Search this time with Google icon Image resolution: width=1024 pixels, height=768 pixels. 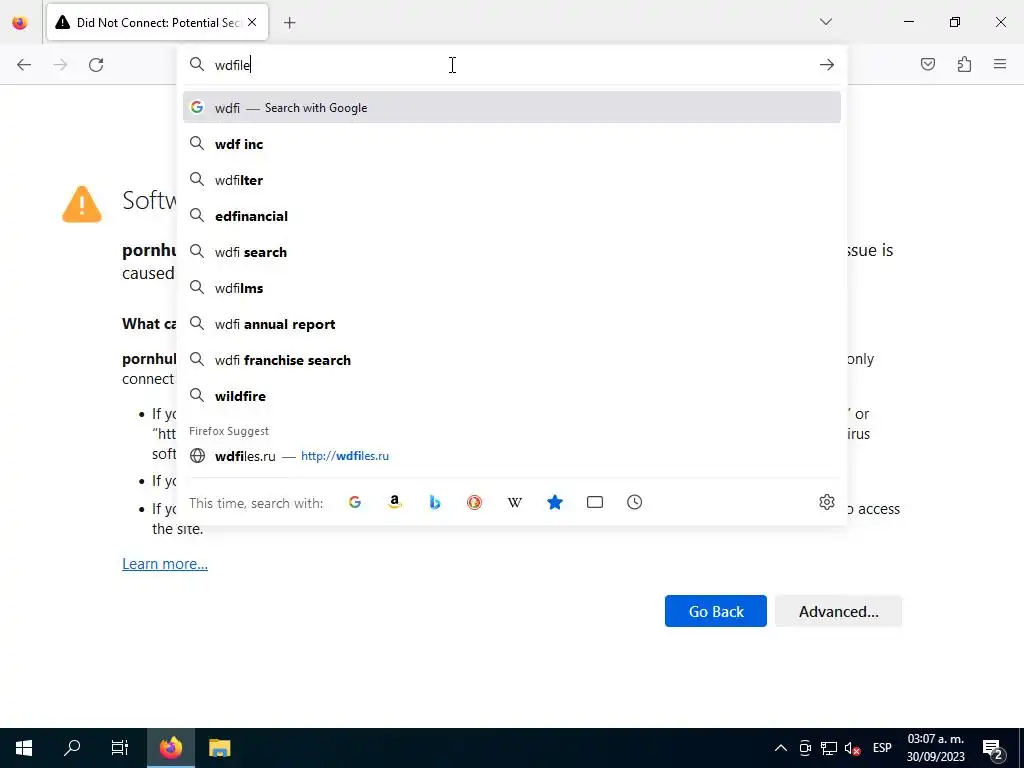coord(355,502)
